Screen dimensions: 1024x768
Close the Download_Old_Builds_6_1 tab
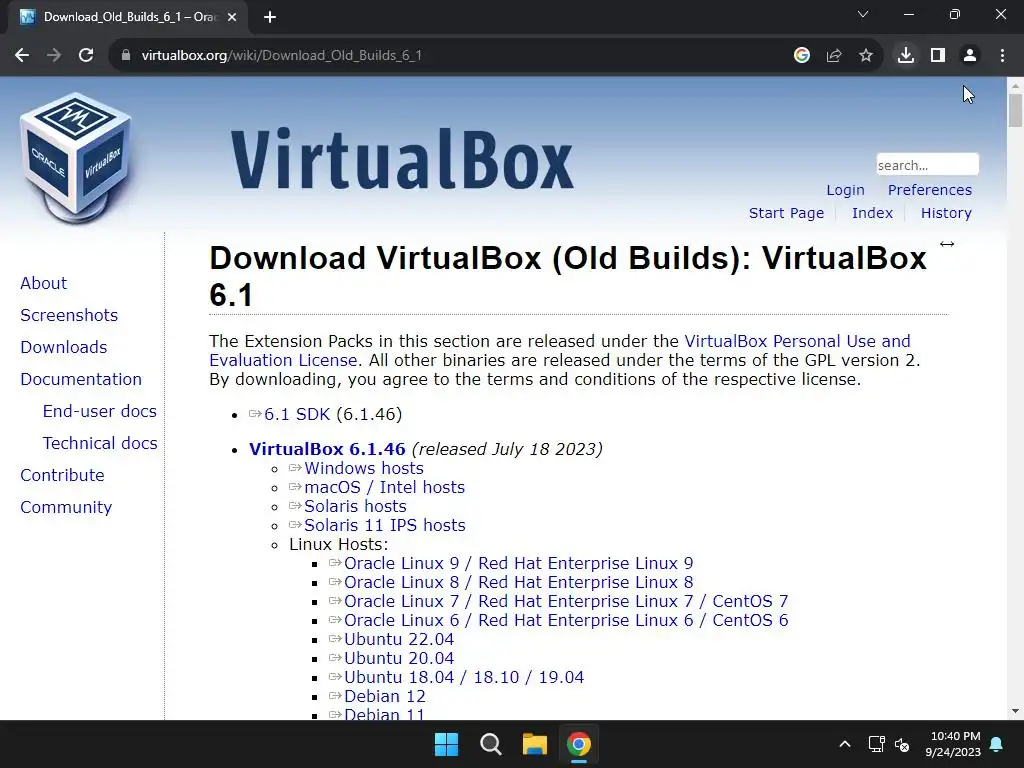(x=232, y=18)
